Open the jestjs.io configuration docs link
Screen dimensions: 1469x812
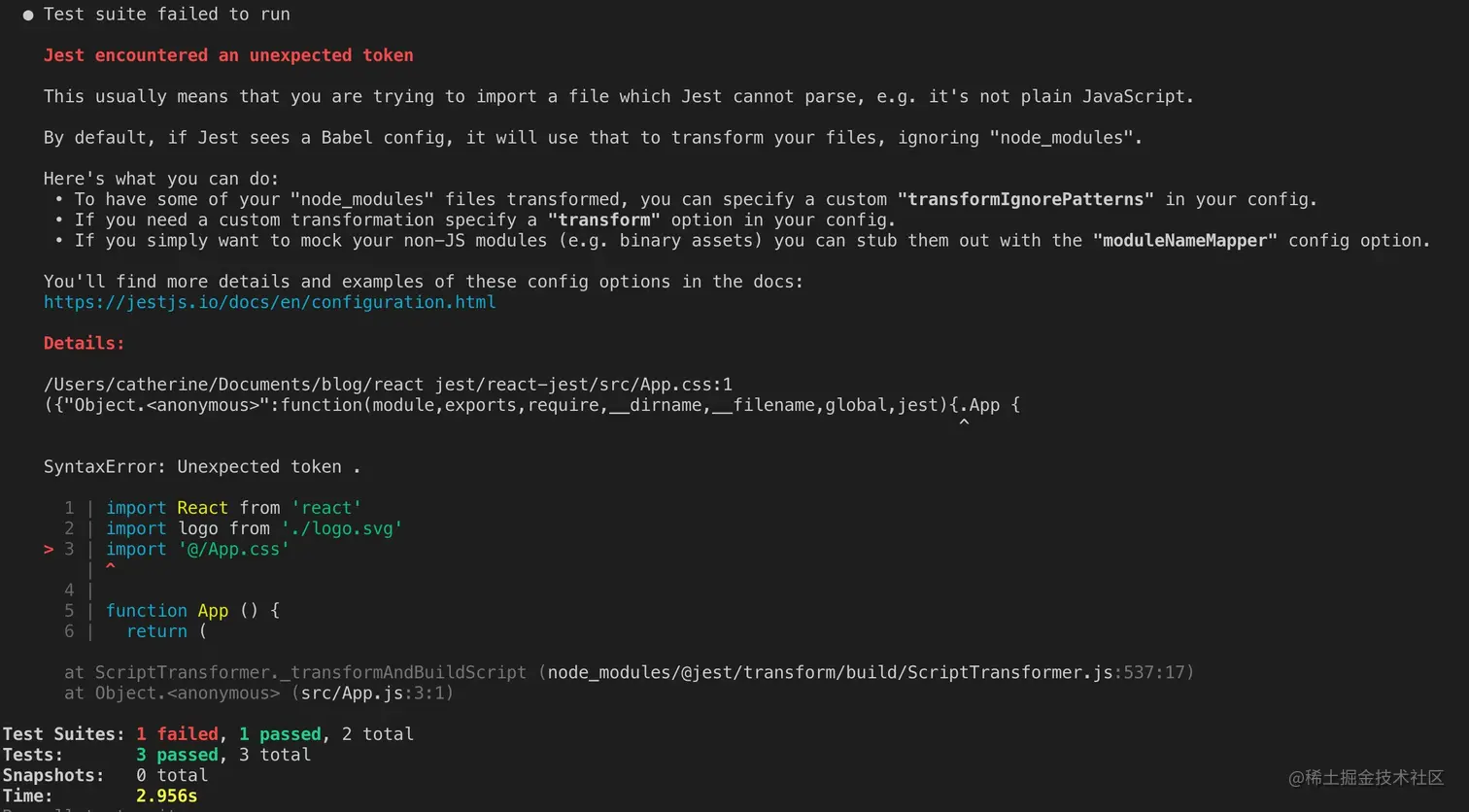pyautogui.click(x=270, y=302)
